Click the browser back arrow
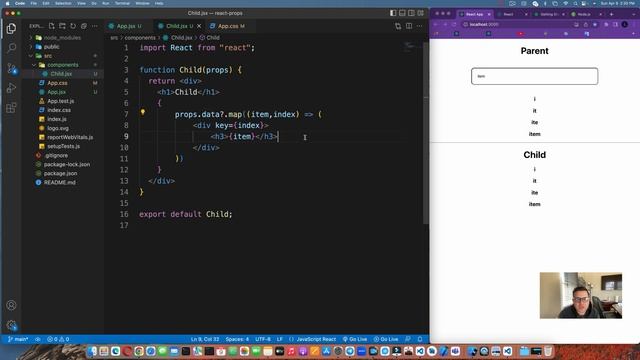 pyautogui.click(x=436, y=24)
